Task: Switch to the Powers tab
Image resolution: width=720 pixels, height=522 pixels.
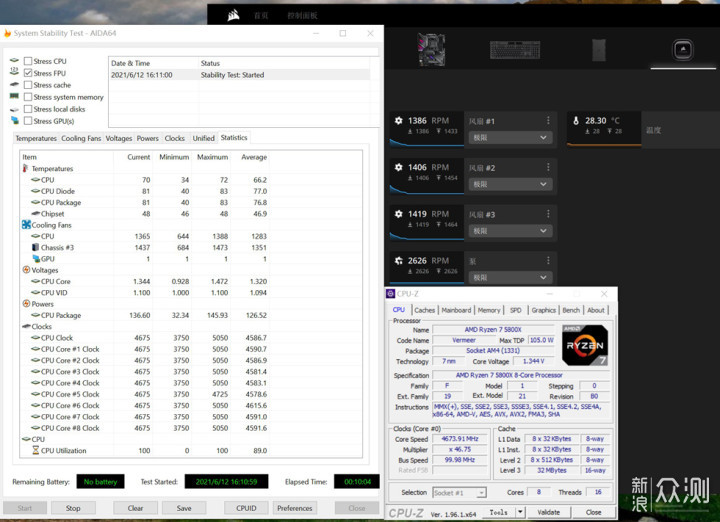Action: [147, 138]
